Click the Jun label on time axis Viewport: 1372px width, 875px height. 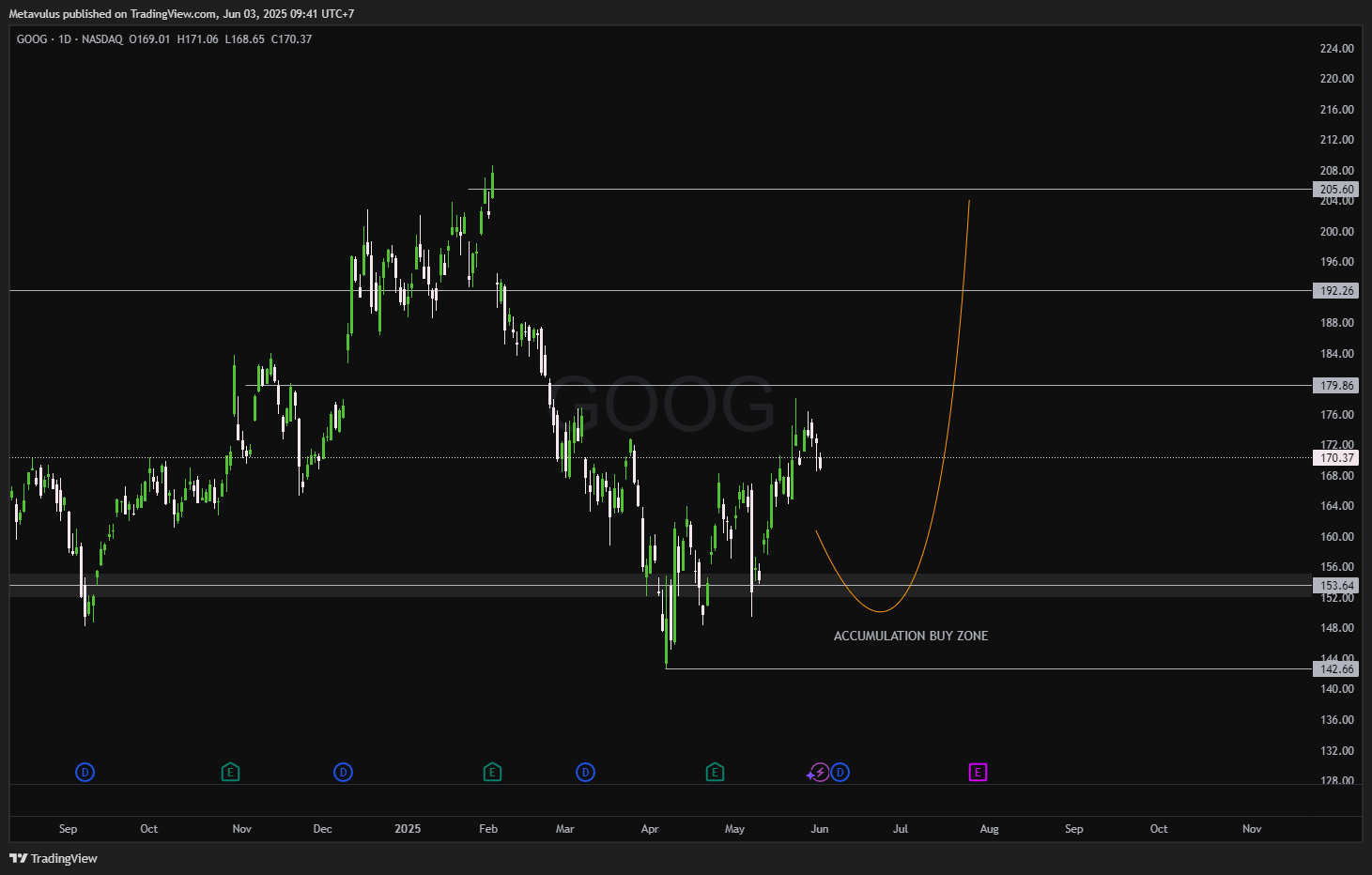(x=820, y=829)
